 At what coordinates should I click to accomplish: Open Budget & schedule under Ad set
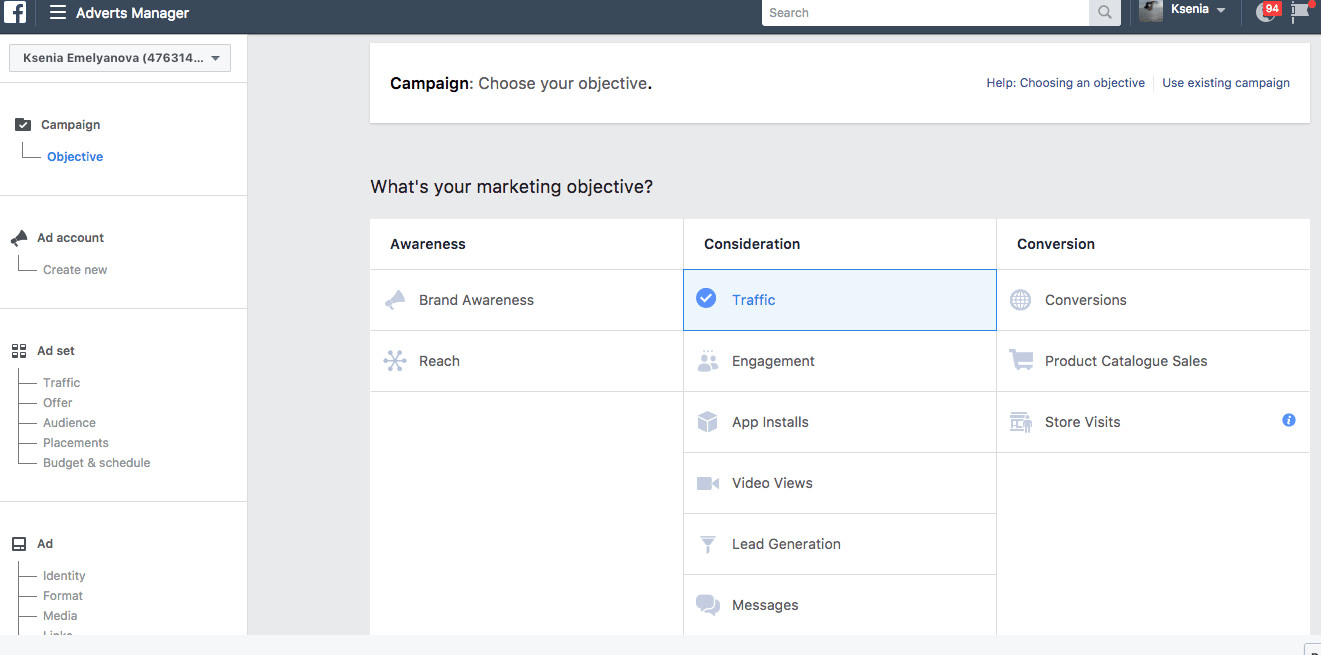pyautogui.click(x=96, y=462)
